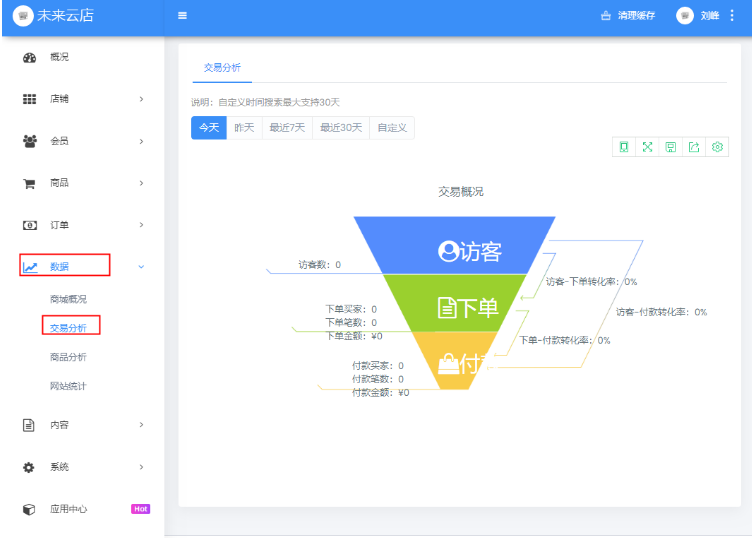752x538 pixels.
Task: Click the 订单 money icon
Action: click(x=30, y=225)
